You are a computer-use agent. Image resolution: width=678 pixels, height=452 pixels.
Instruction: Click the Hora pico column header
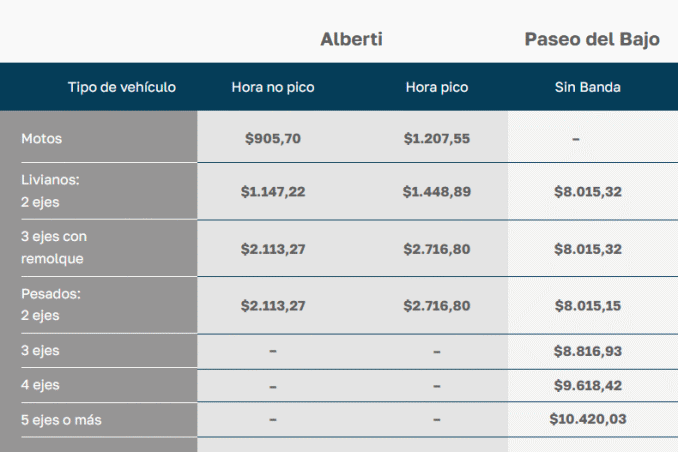[x=437, y=87]
